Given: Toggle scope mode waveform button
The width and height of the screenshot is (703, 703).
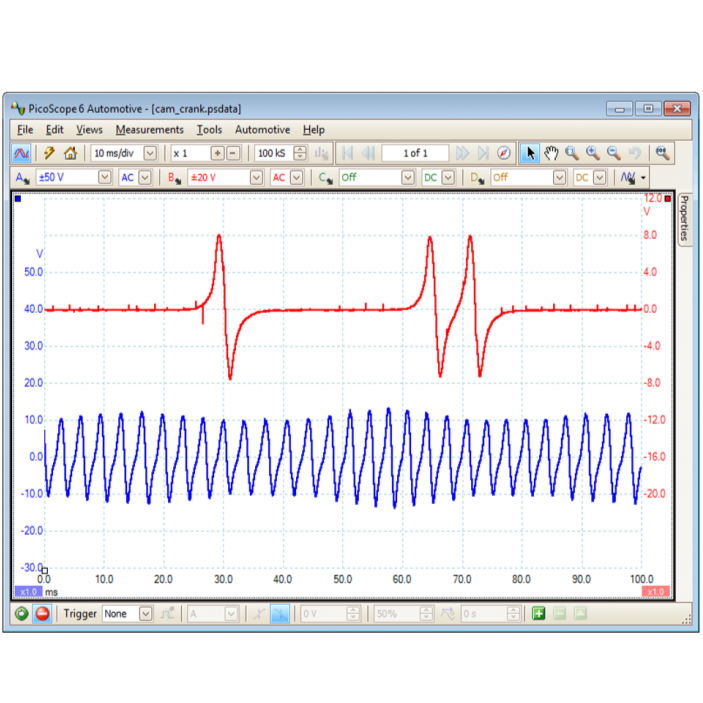Looking at the screenshot, I should 21,153.
